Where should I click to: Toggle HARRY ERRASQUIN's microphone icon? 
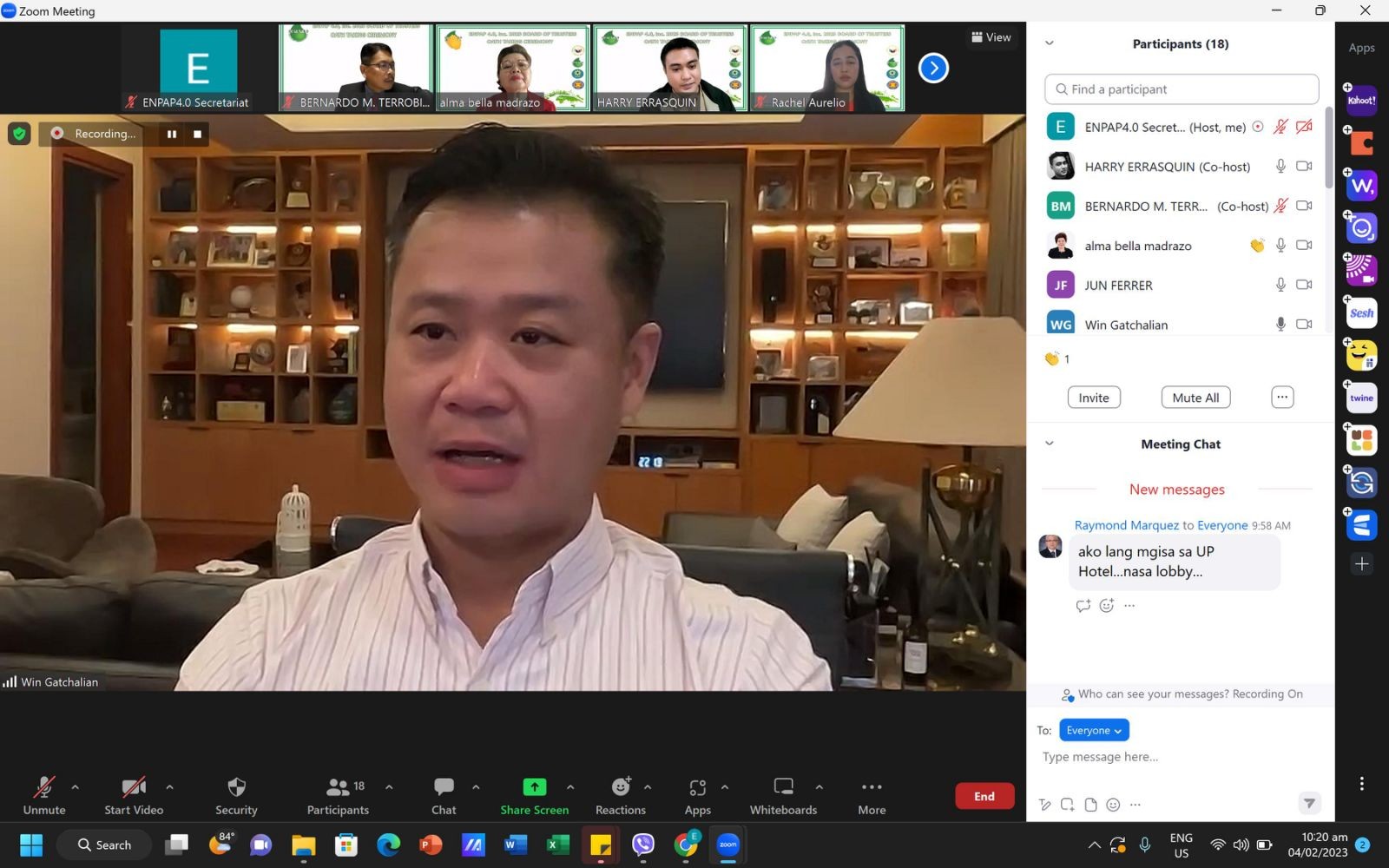pyautogui.click(x=1280, y=166)
